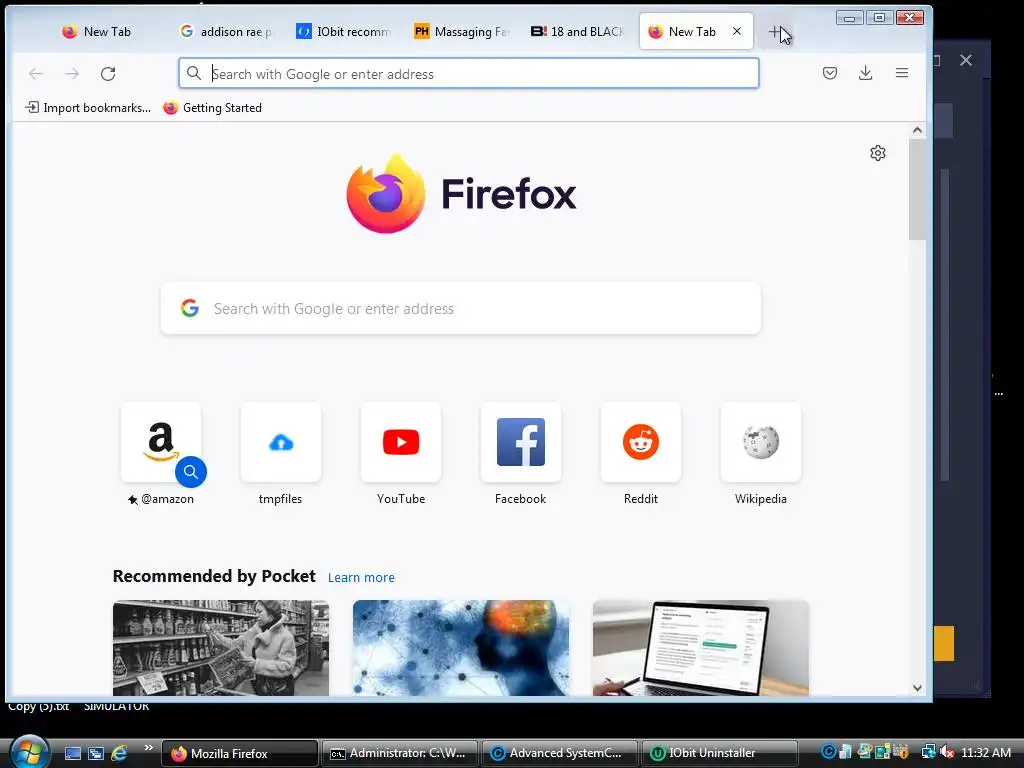Focus the page search box
Viewport: 1024px width, 768px height.
tap(461, 308)
